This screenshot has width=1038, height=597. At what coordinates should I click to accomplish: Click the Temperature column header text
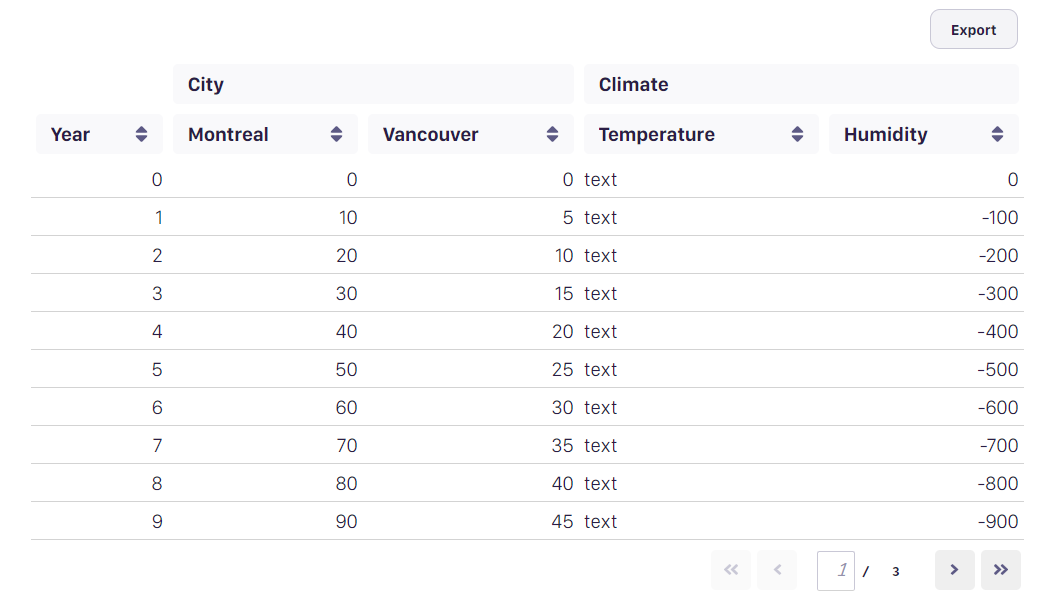(656, 134)
